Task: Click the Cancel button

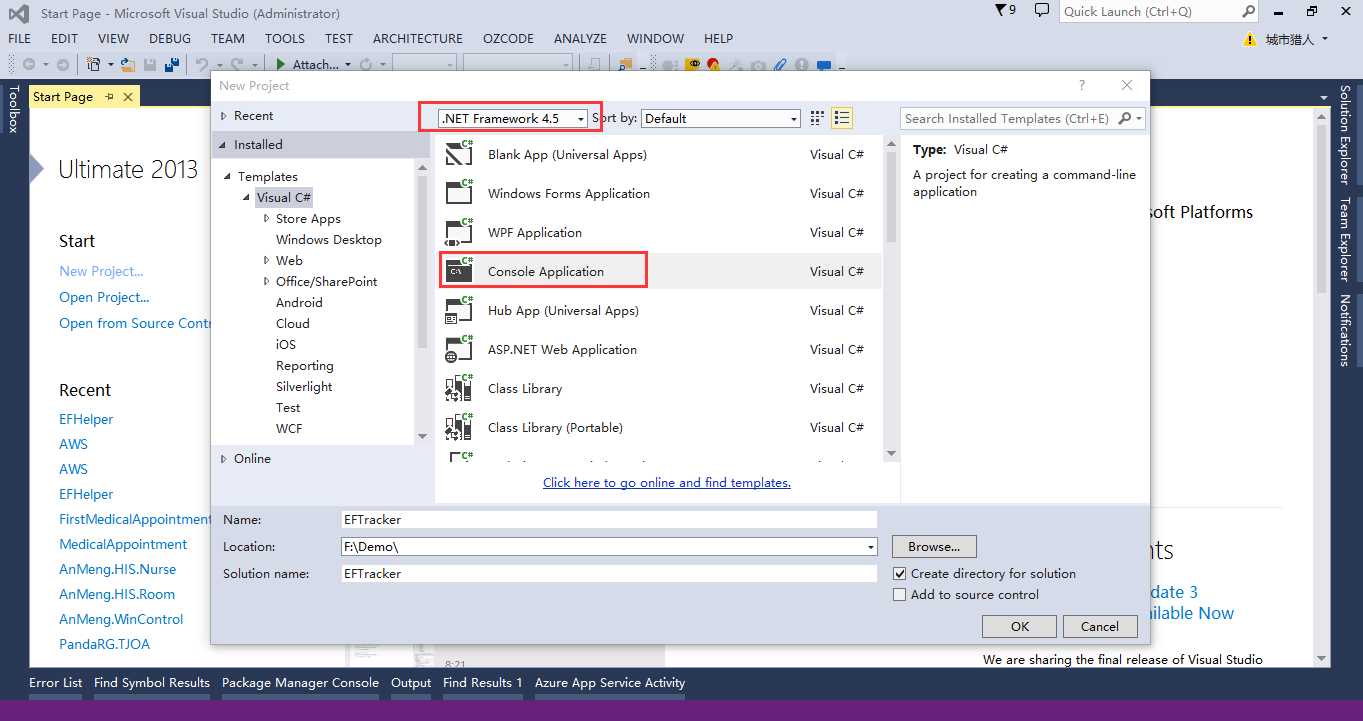Action: pyautogui.click(x=1100, y=627)
